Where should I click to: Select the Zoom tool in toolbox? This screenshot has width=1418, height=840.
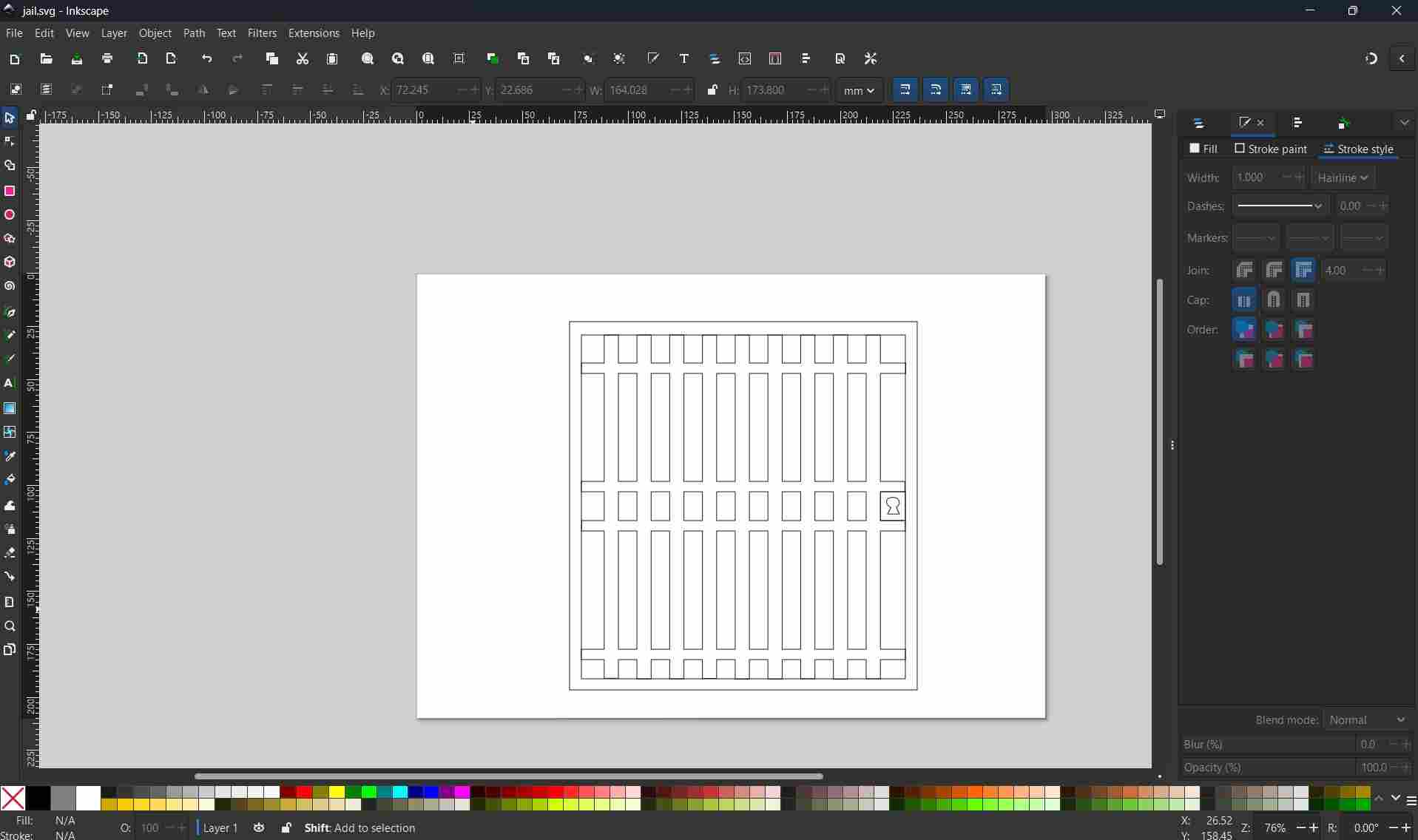10,626
